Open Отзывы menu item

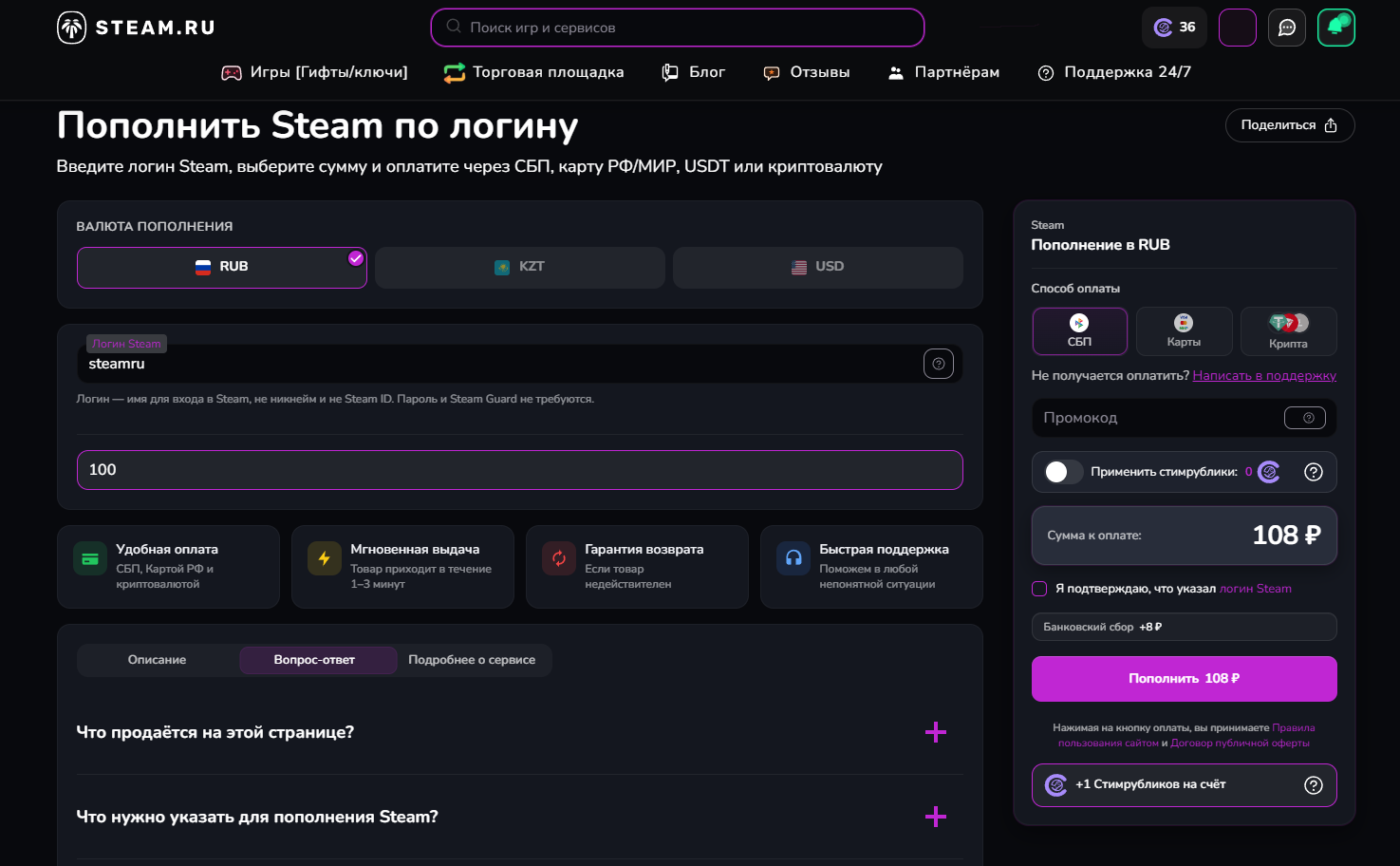(x=807, y=72)
